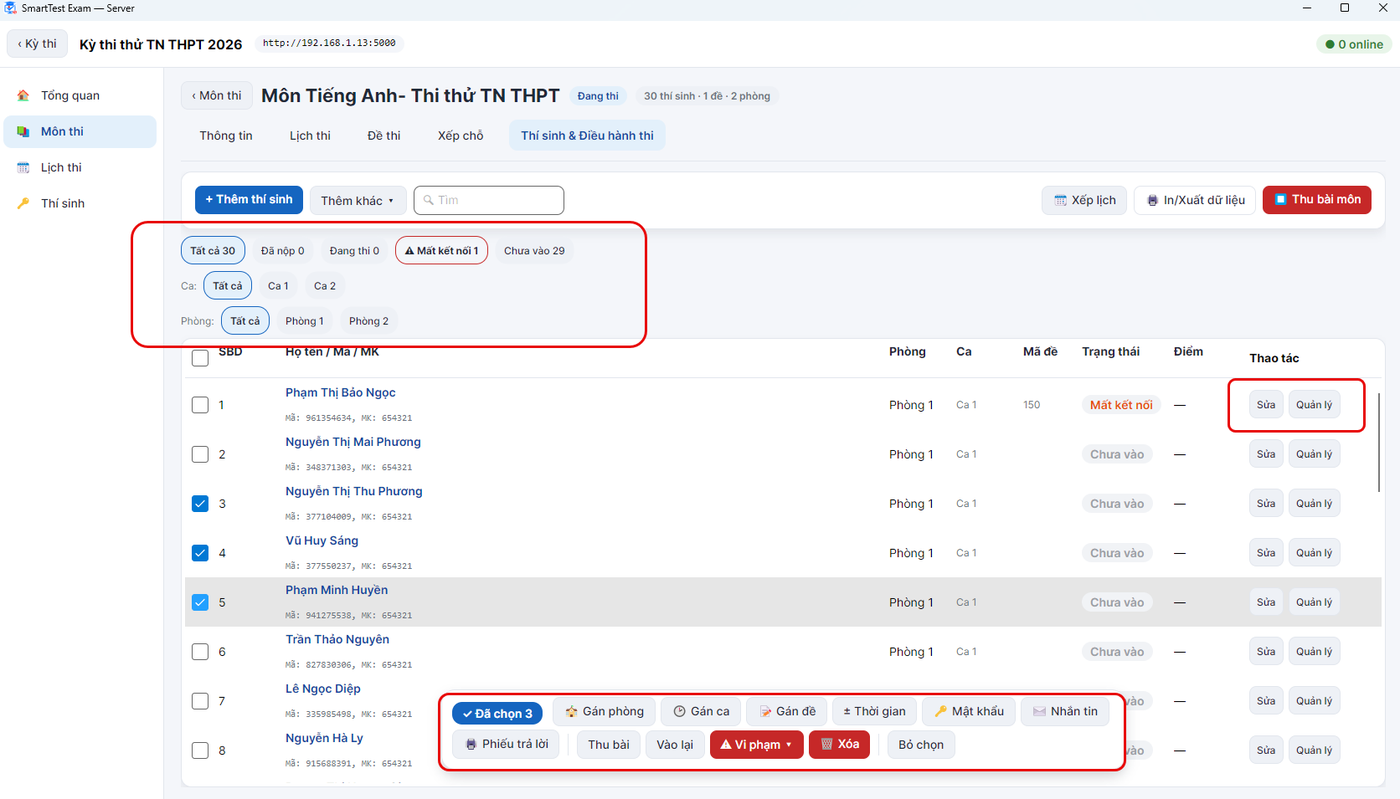The height and width of the screenshot is (799, 1400).
Task: Go back via ‹ Kỳ thi button
Action: click(37, 44)
